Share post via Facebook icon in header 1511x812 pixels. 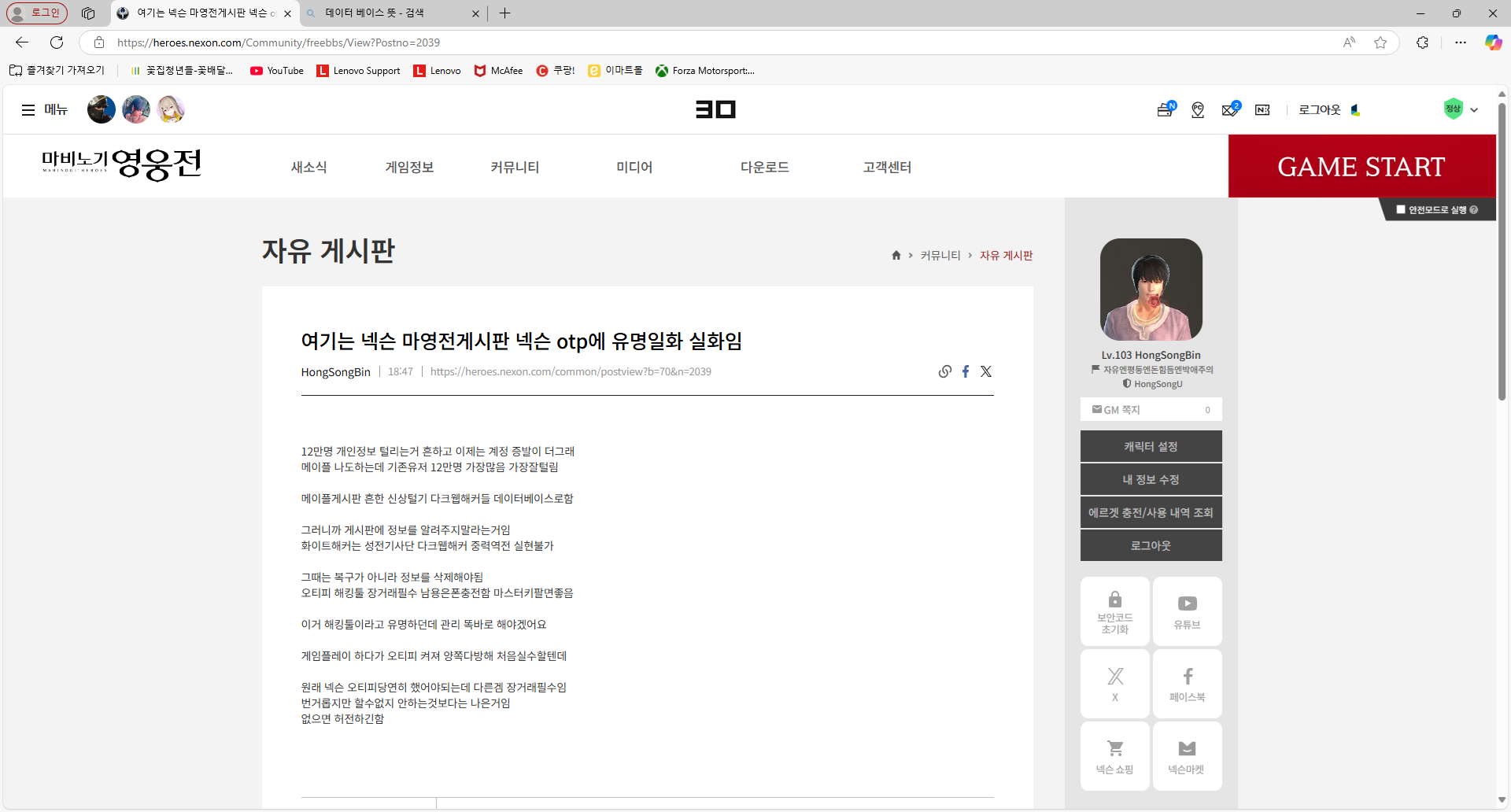(x=966, y=371)
